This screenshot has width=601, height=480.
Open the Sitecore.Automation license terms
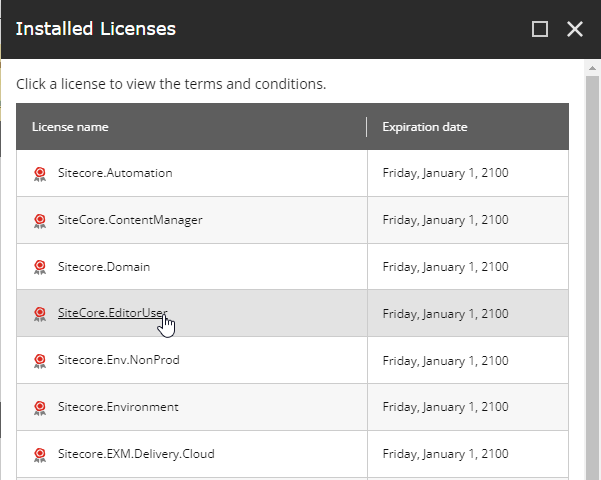point(115,173)
